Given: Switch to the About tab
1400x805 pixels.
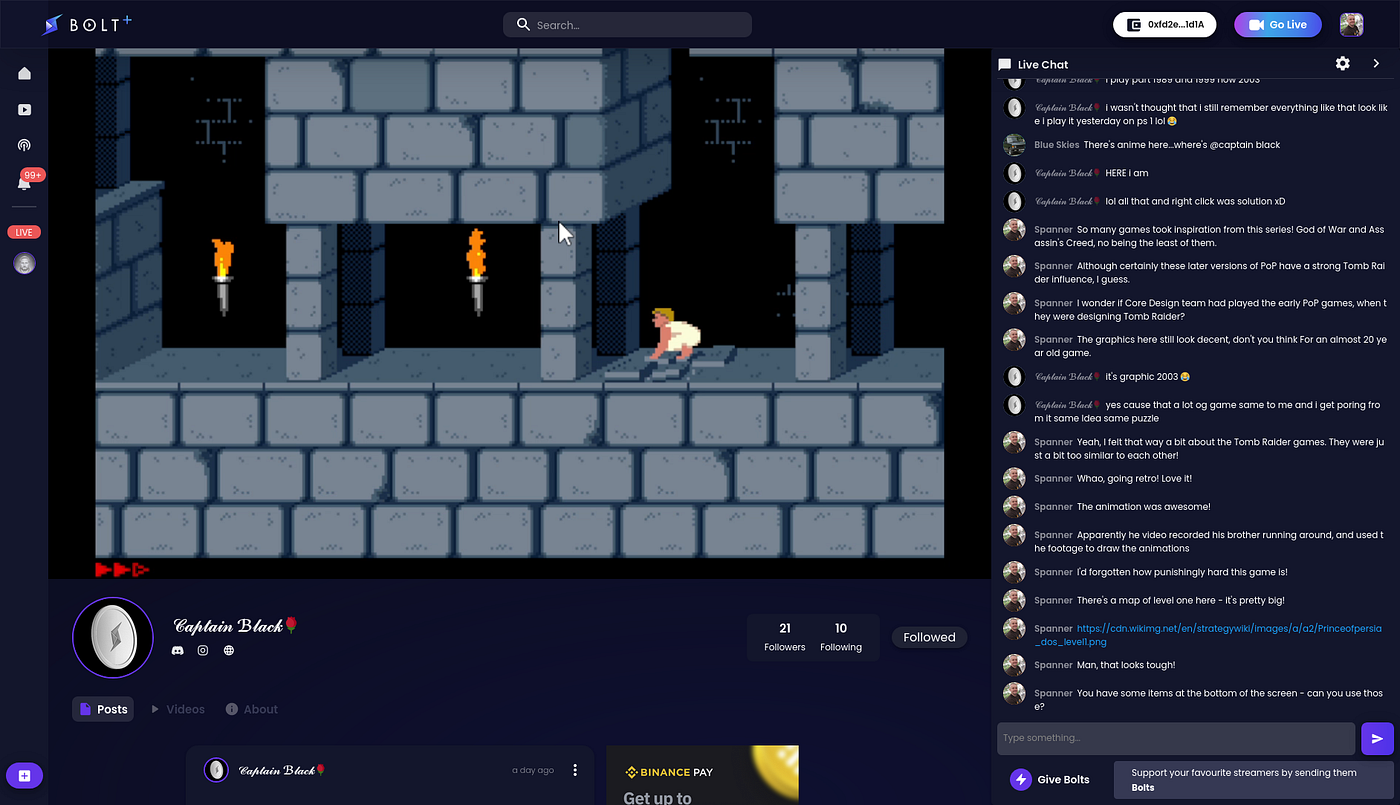Looking at the screenshot, I should 252,709.
